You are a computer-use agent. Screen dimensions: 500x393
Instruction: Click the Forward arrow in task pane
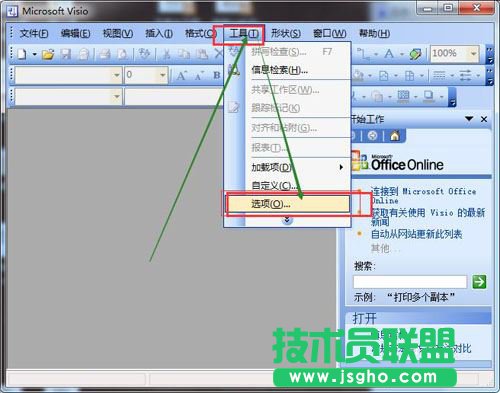pos(373,136)
